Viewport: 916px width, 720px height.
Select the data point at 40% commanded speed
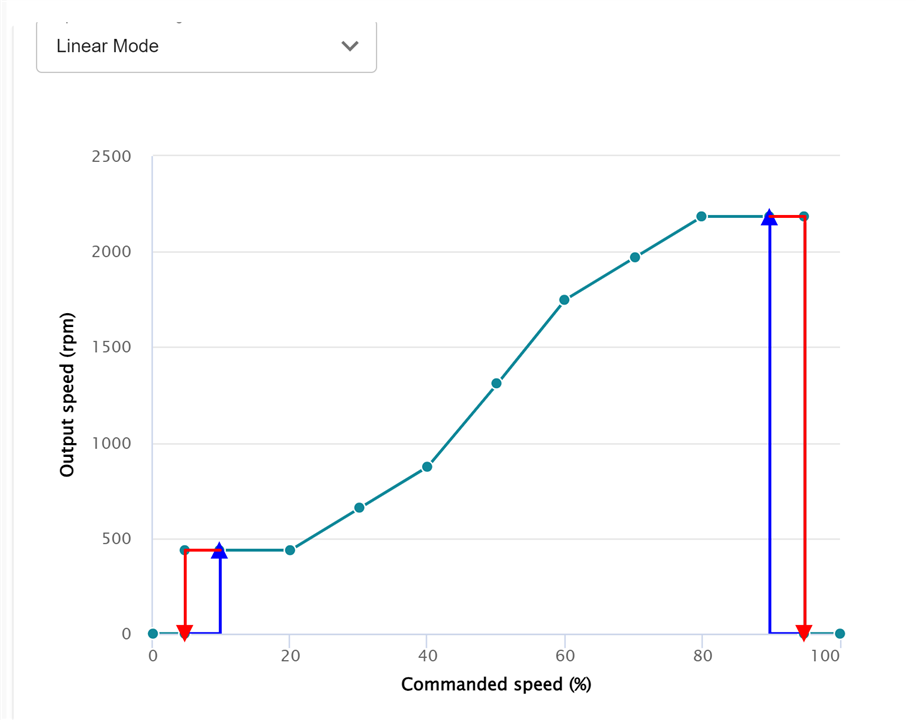[x=427, y=467]
